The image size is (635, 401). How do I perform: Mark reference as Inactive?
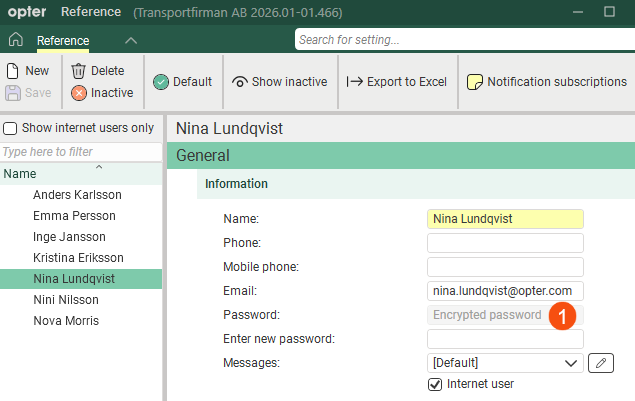tap(102, 93)
